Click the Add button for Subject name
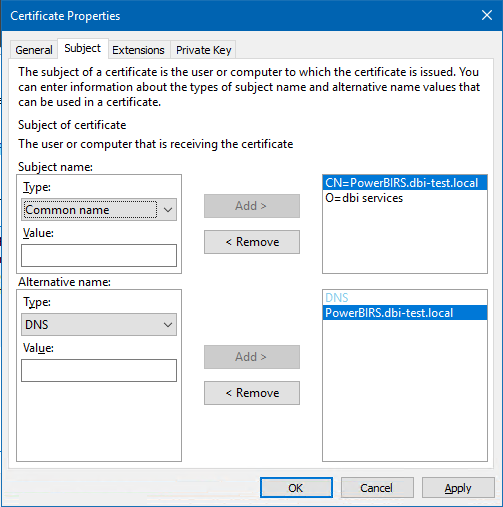This screenshot has width=503, height=507. [252, 206]
